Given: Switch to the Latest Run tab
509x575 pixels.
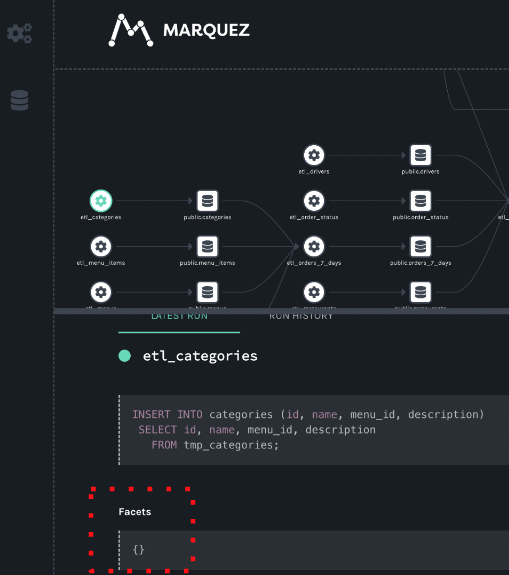Looking at the screenshot, I should [x=179, y=317].
